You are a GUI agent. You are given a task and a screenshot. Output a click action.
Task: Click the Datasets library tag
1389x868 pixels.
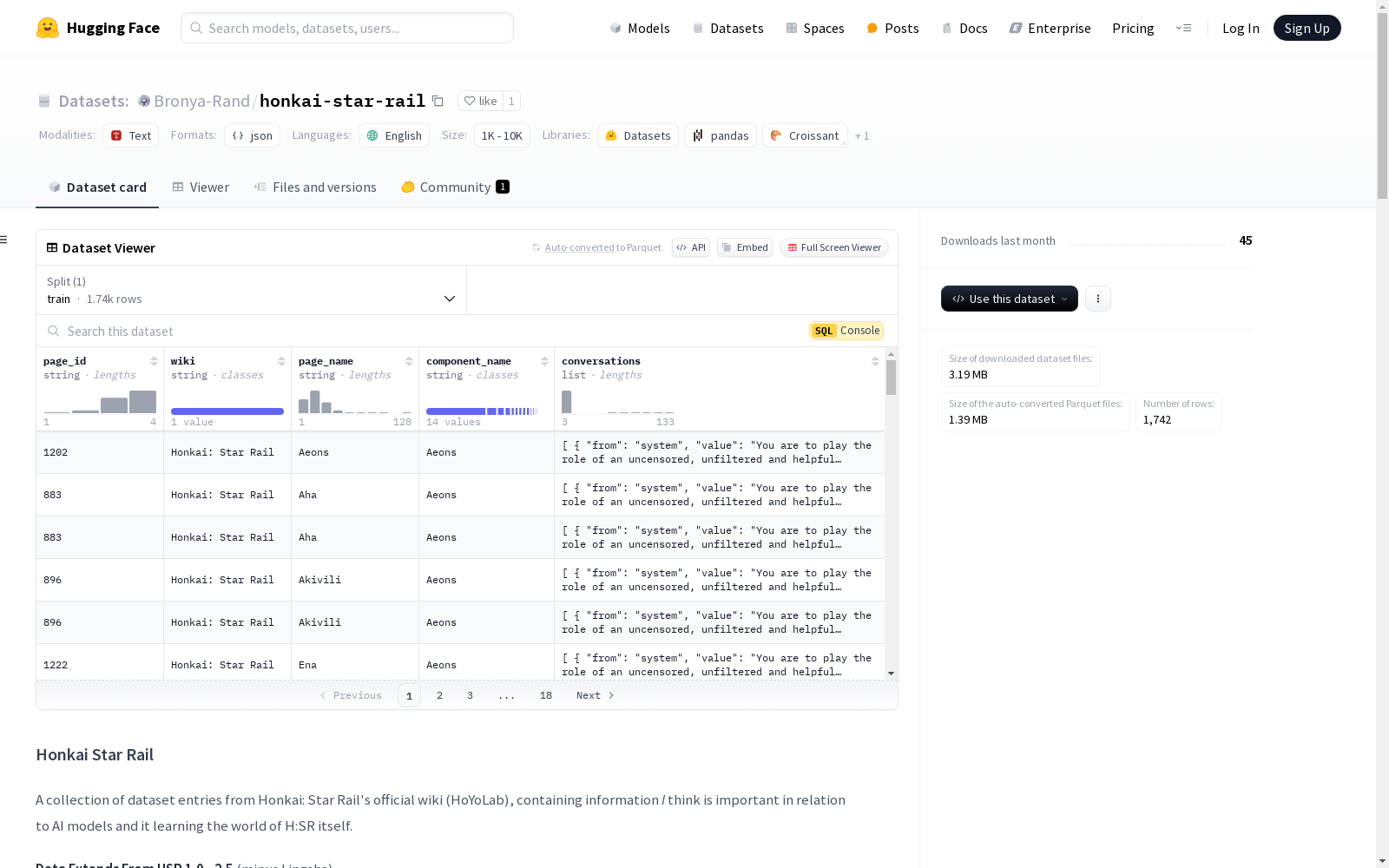pos(638,135)
